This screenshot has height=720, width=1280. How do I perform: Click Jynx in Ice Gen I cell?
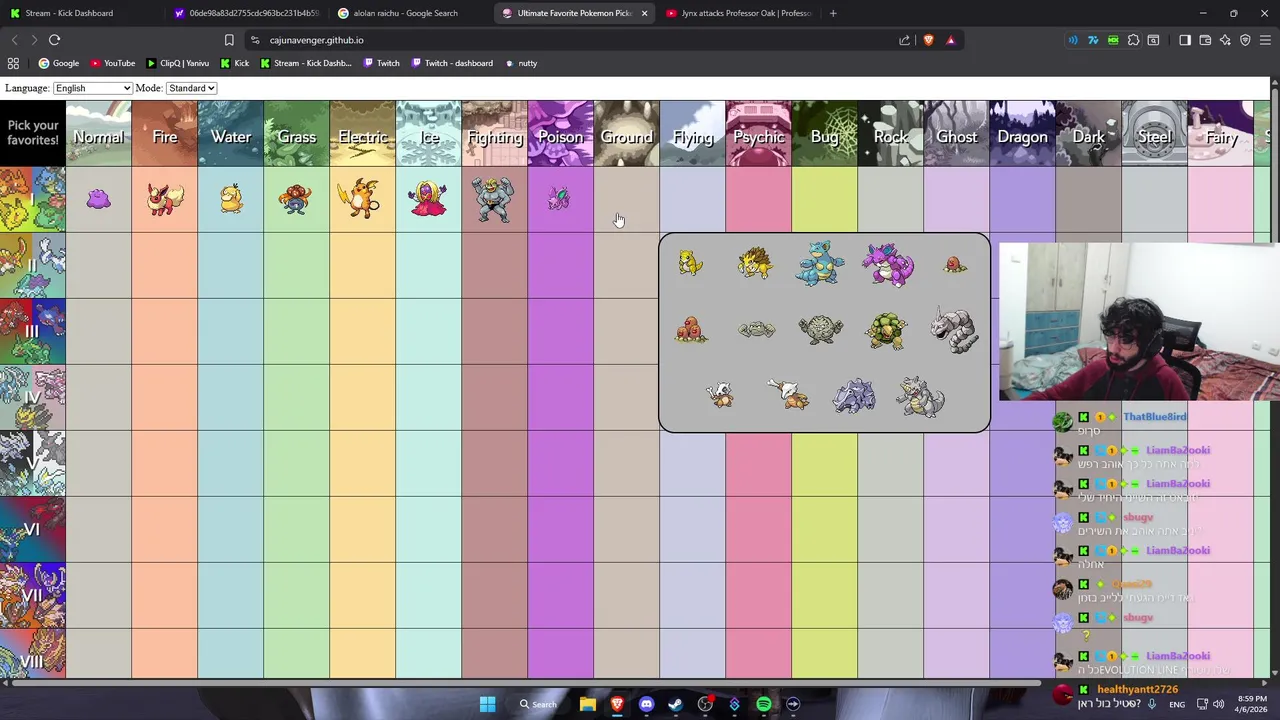[x=428, y=199]
